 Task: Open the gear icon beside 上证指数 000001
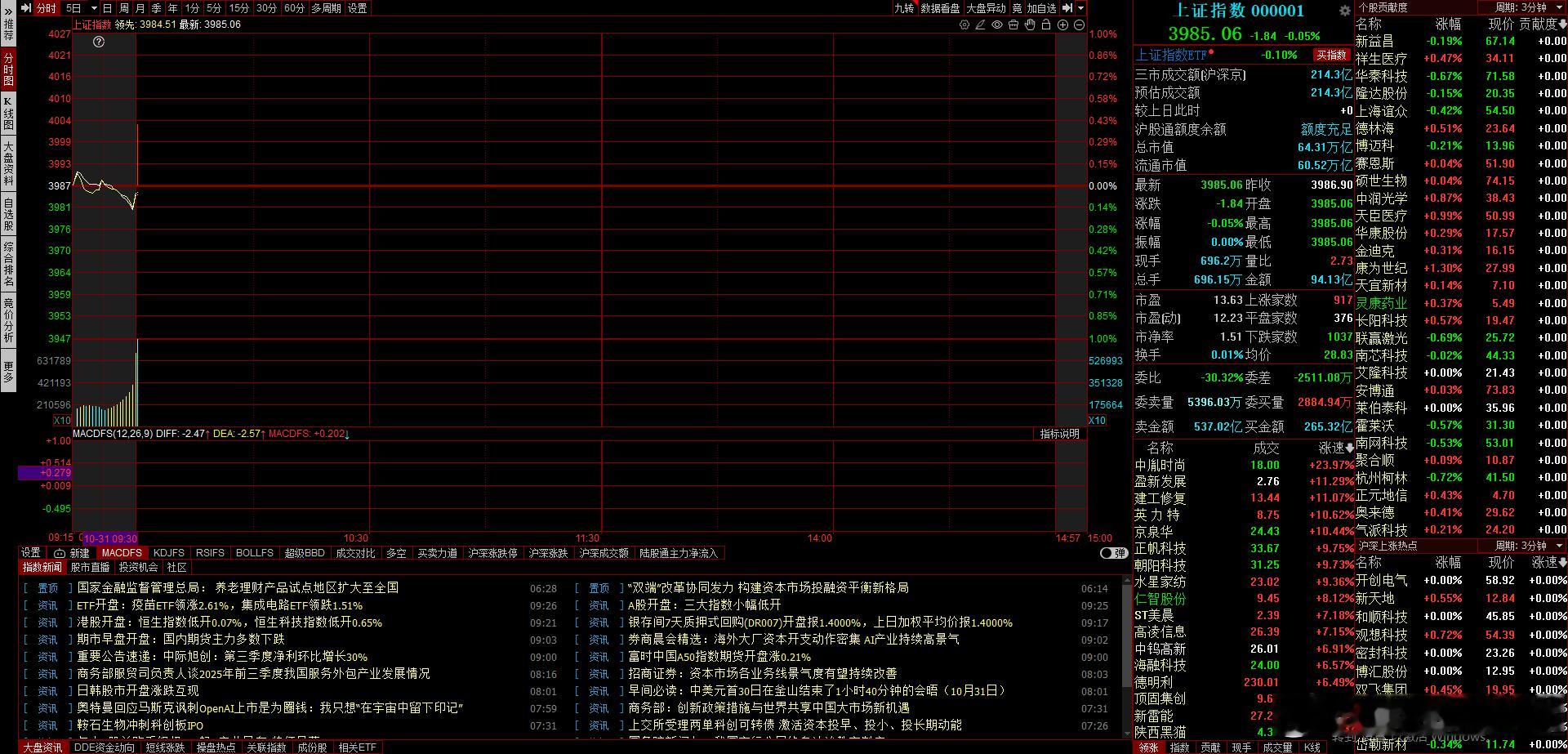[1344, 10]
